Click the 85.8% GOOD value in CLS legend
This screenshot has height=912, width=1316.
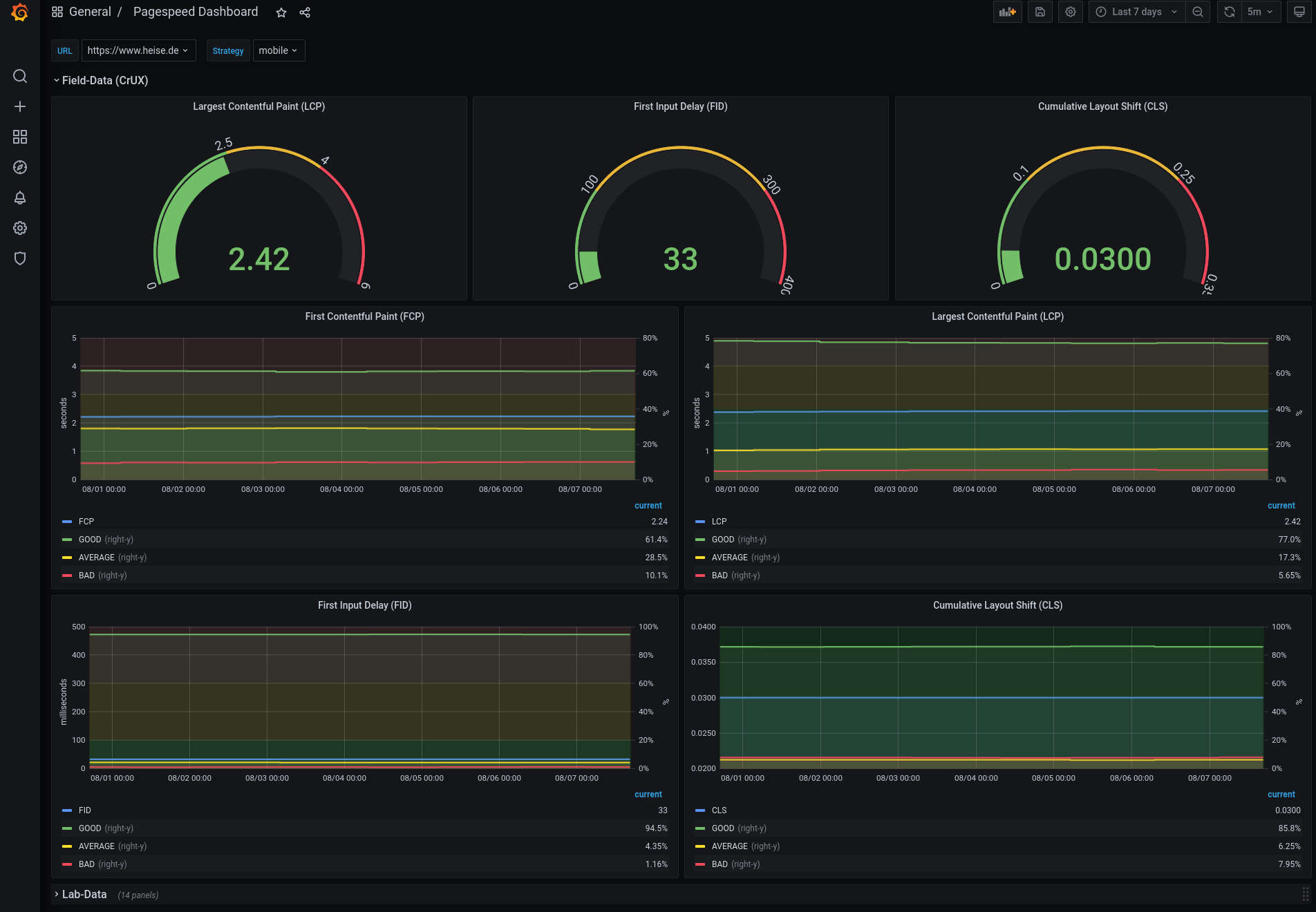1289,828
